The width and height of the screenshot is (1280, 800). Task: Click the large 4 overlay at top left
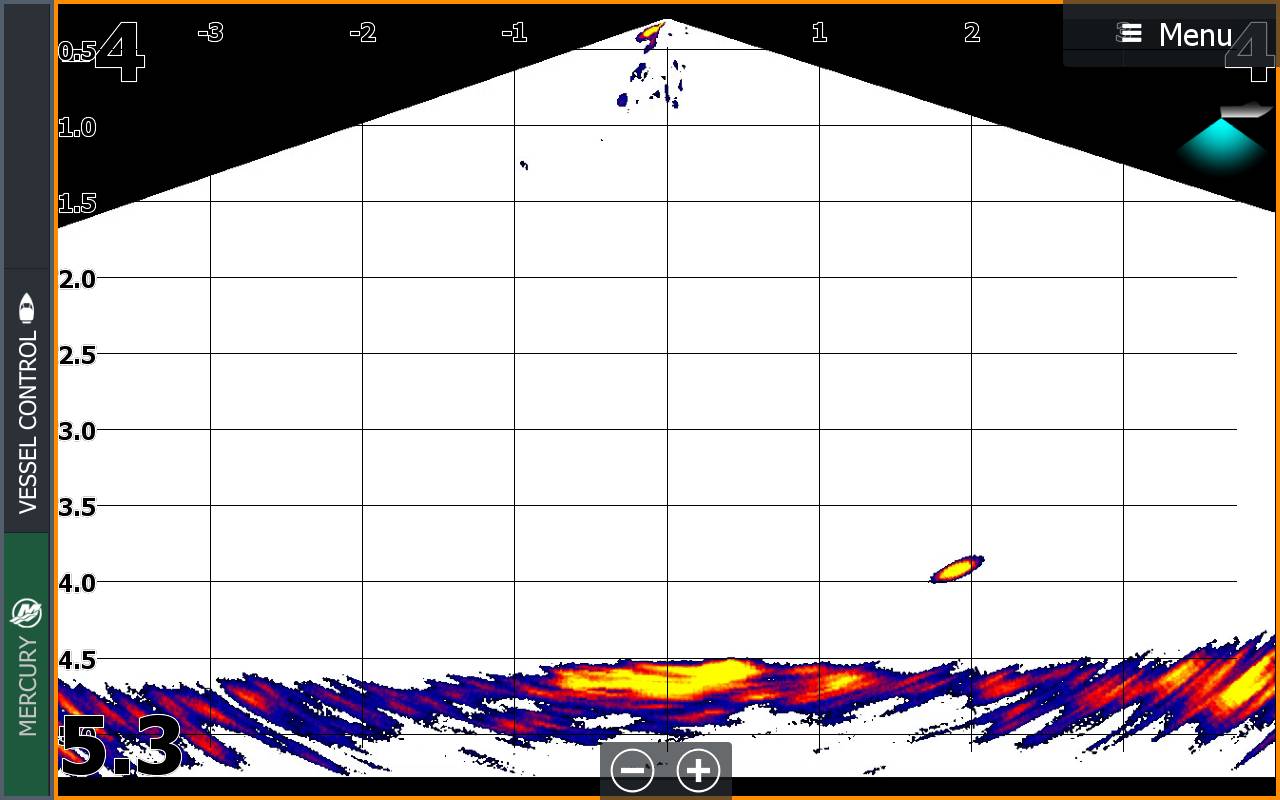click(x=120, y=52)
